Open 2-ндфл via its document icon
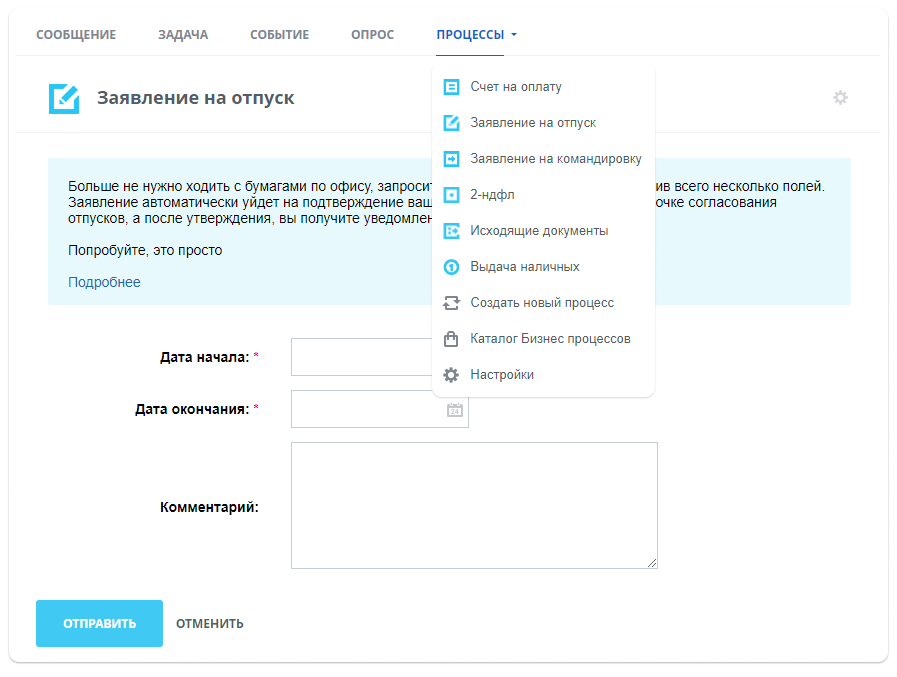Screen dimensions: 897x677 click(x=451, y=194)
